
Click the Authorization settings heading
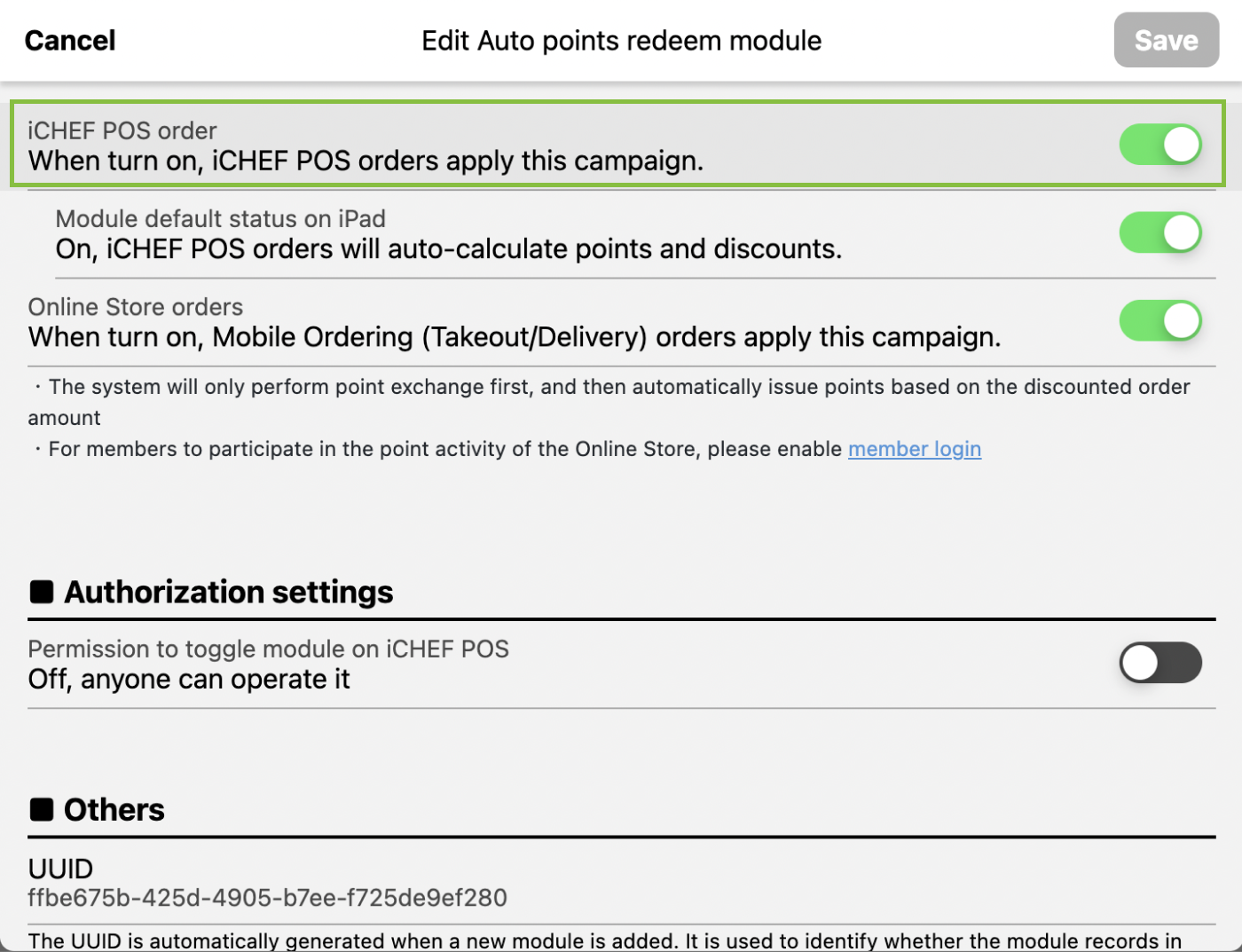tap(228, 592)
